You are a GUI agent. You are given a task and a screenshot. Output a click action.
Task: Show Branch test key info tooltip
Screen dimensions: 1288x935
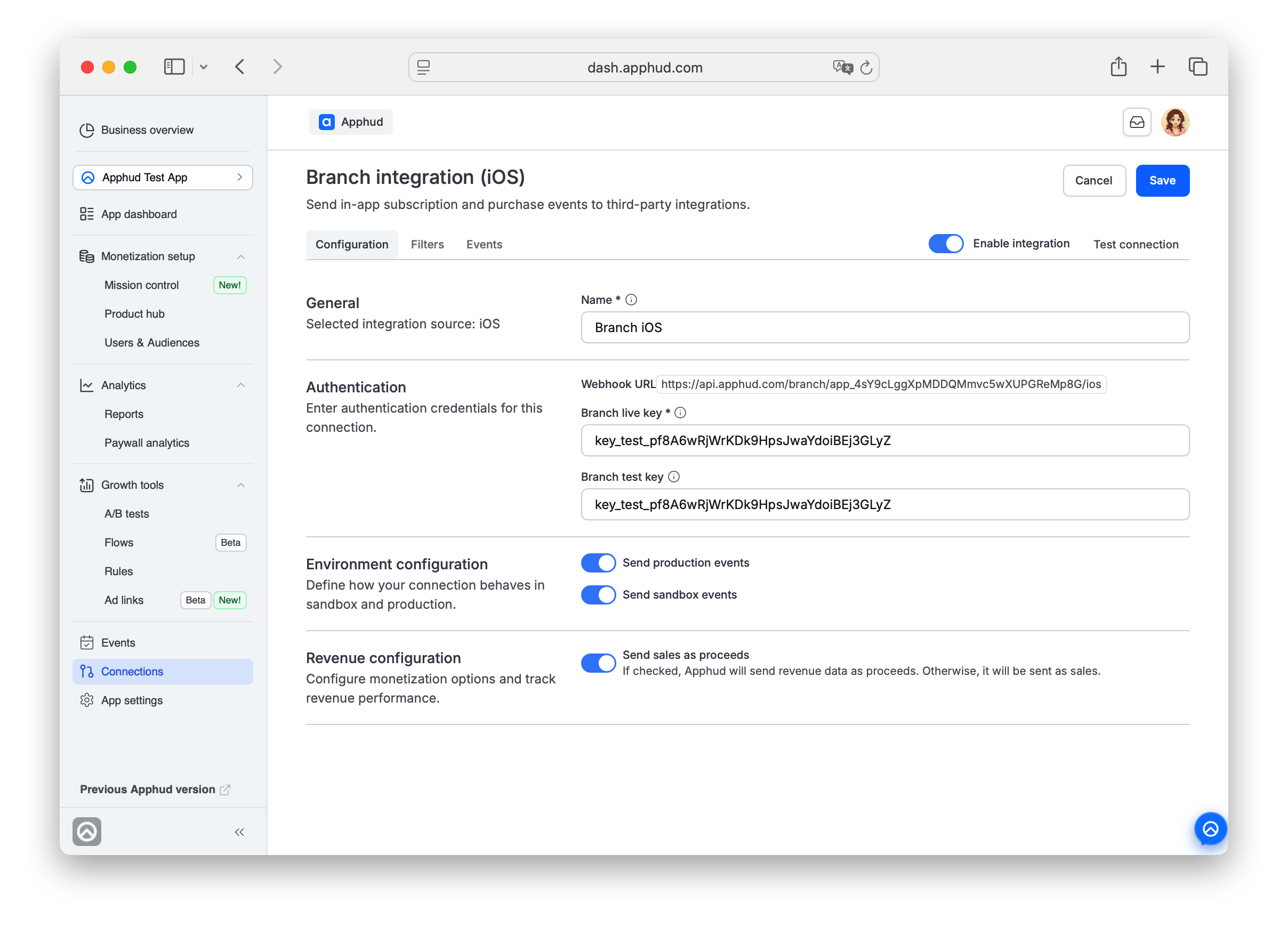tap(673, 477)
